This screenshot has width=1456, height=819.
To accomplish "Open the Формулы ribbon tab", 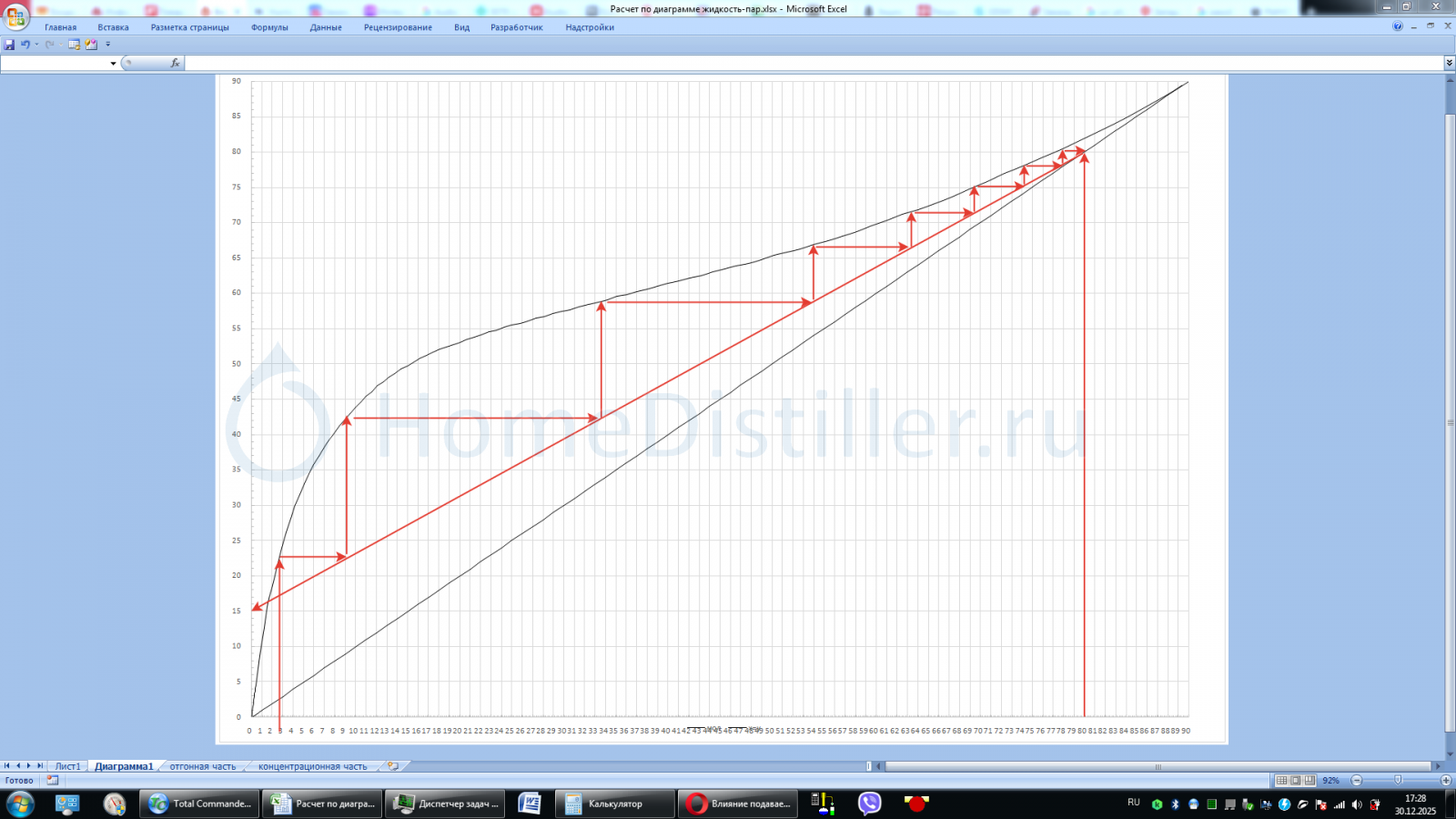I will [x=269, y=27].
